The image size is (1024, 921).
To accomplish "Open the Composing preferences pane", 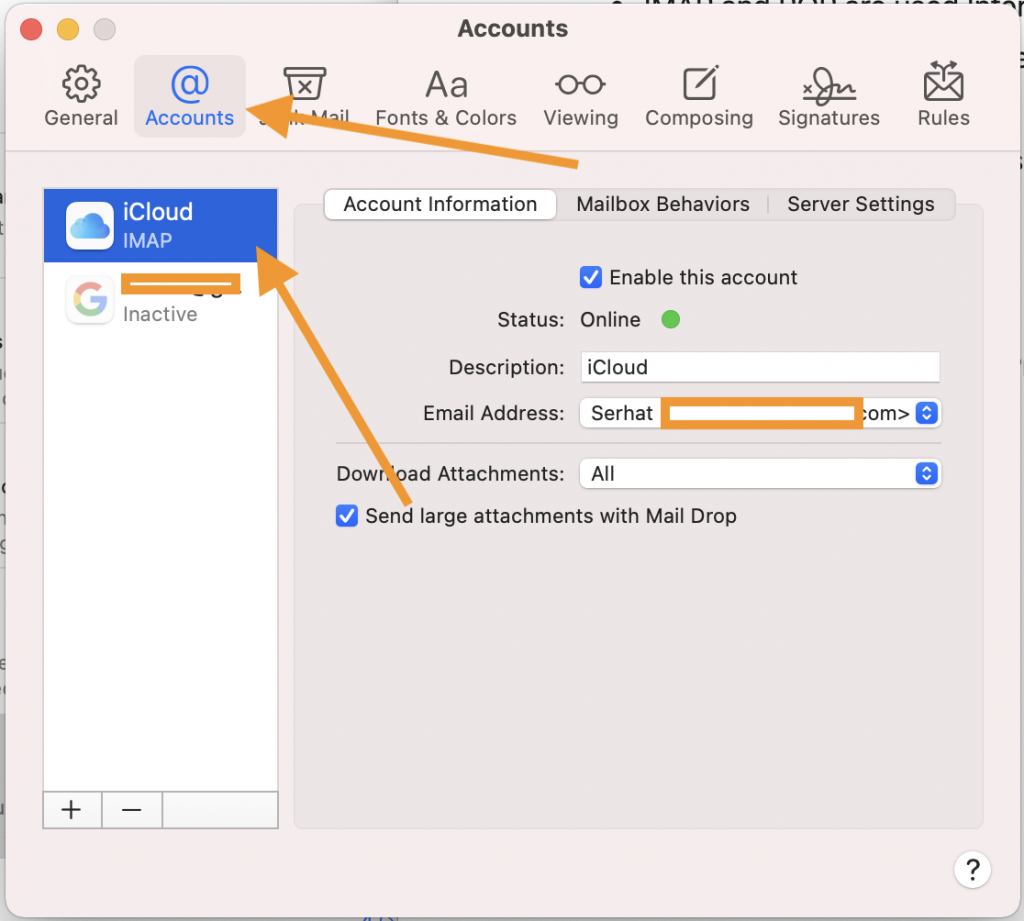I will pos(699,96).
